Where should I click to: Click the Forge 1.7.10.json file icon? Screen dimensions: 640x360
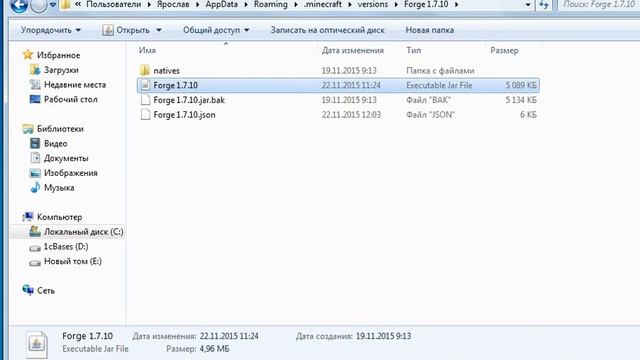pyautogui.click(x=145, y=114)
